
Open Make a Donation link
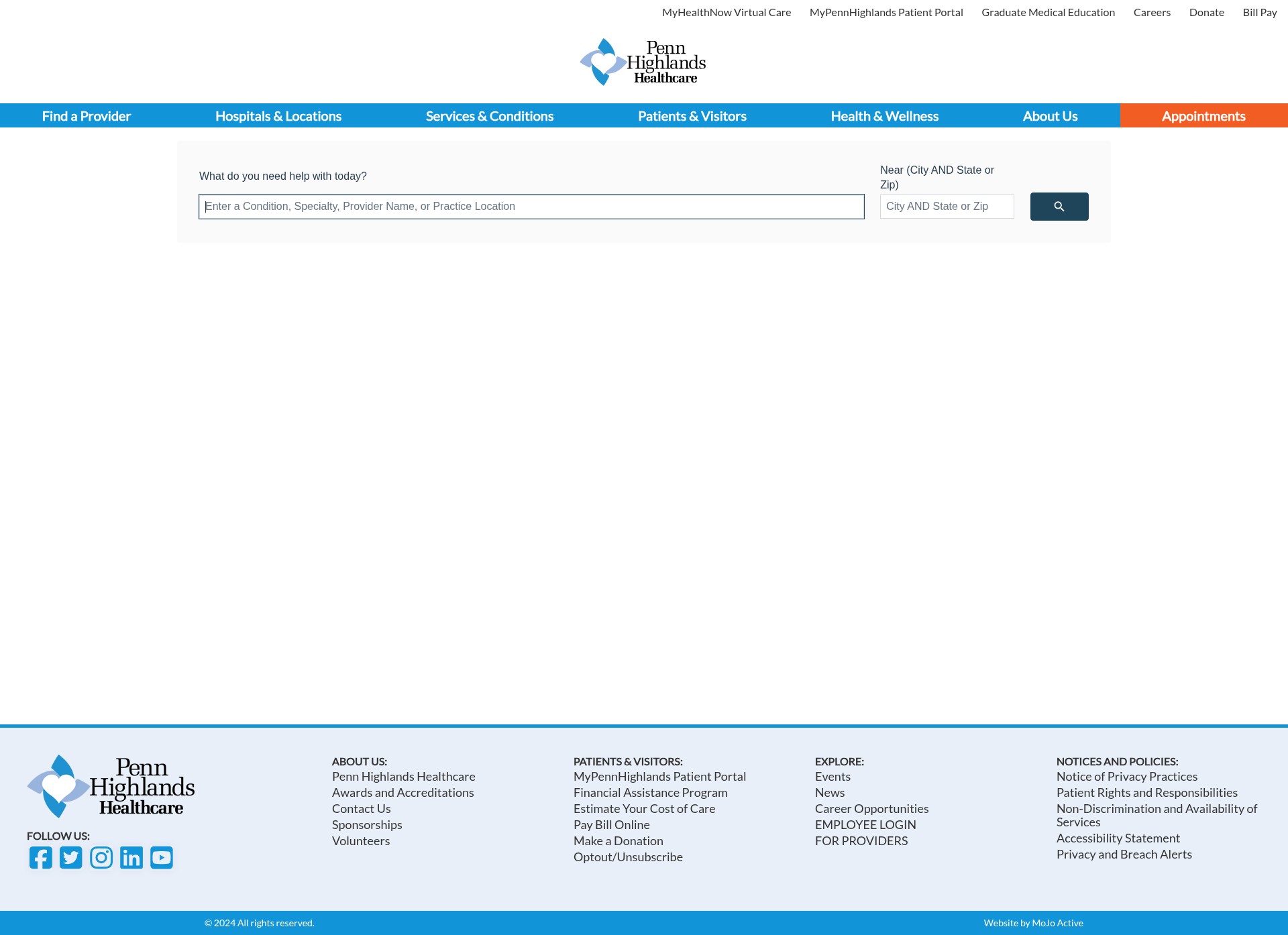click(x=619, y=840)
